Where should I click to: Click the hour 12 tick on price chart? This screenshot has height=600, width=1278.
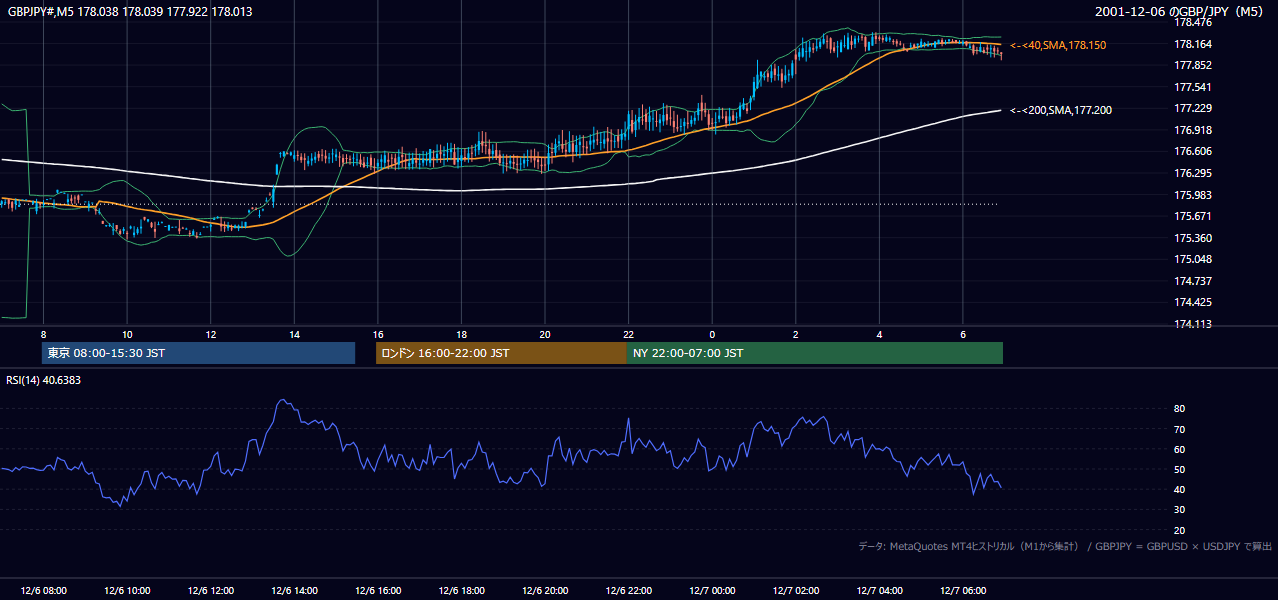[210, 334]
